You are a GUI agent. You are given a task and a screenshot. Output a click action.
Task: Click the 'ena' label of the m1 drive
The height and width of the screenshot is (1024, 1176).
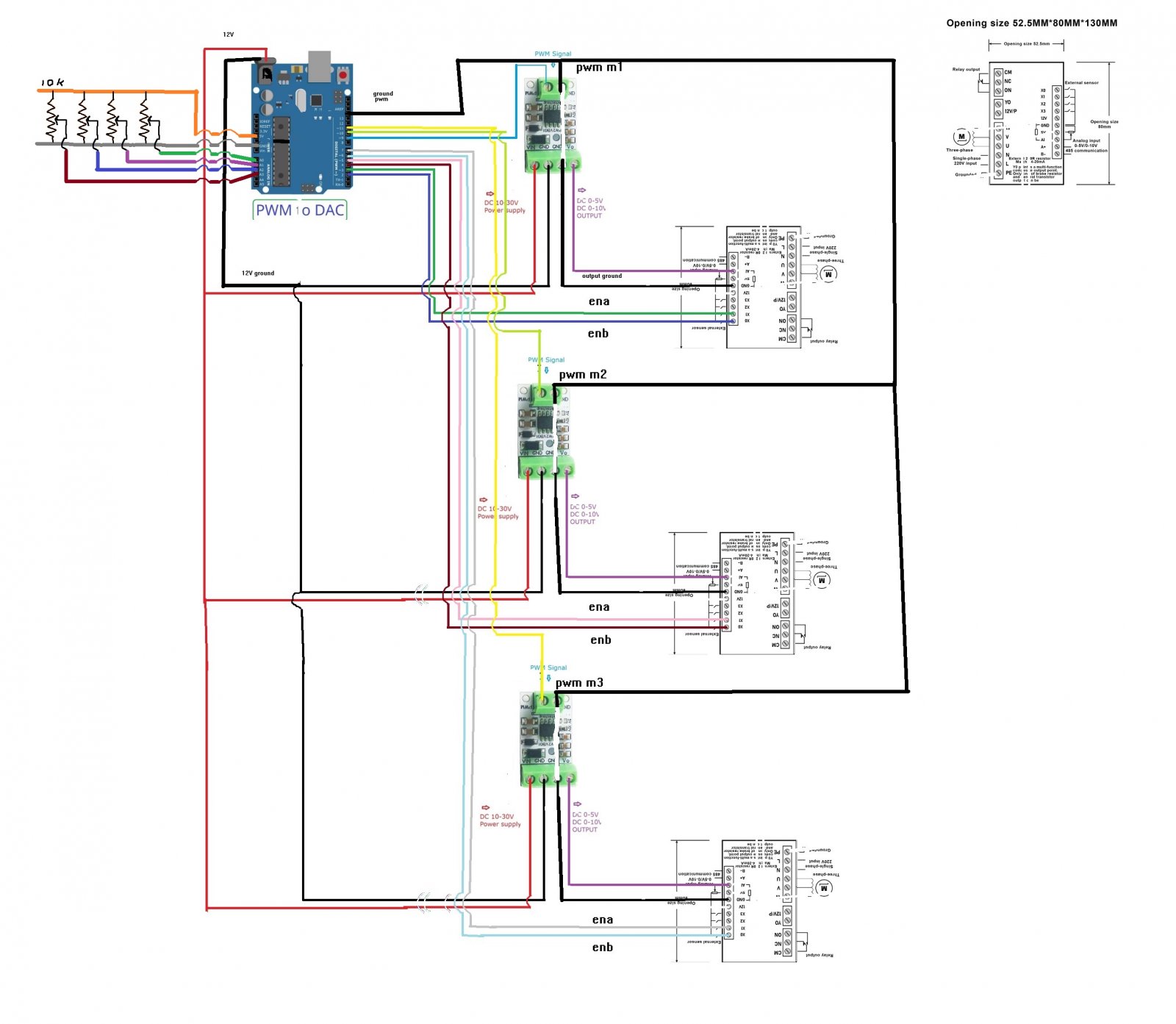599,301
